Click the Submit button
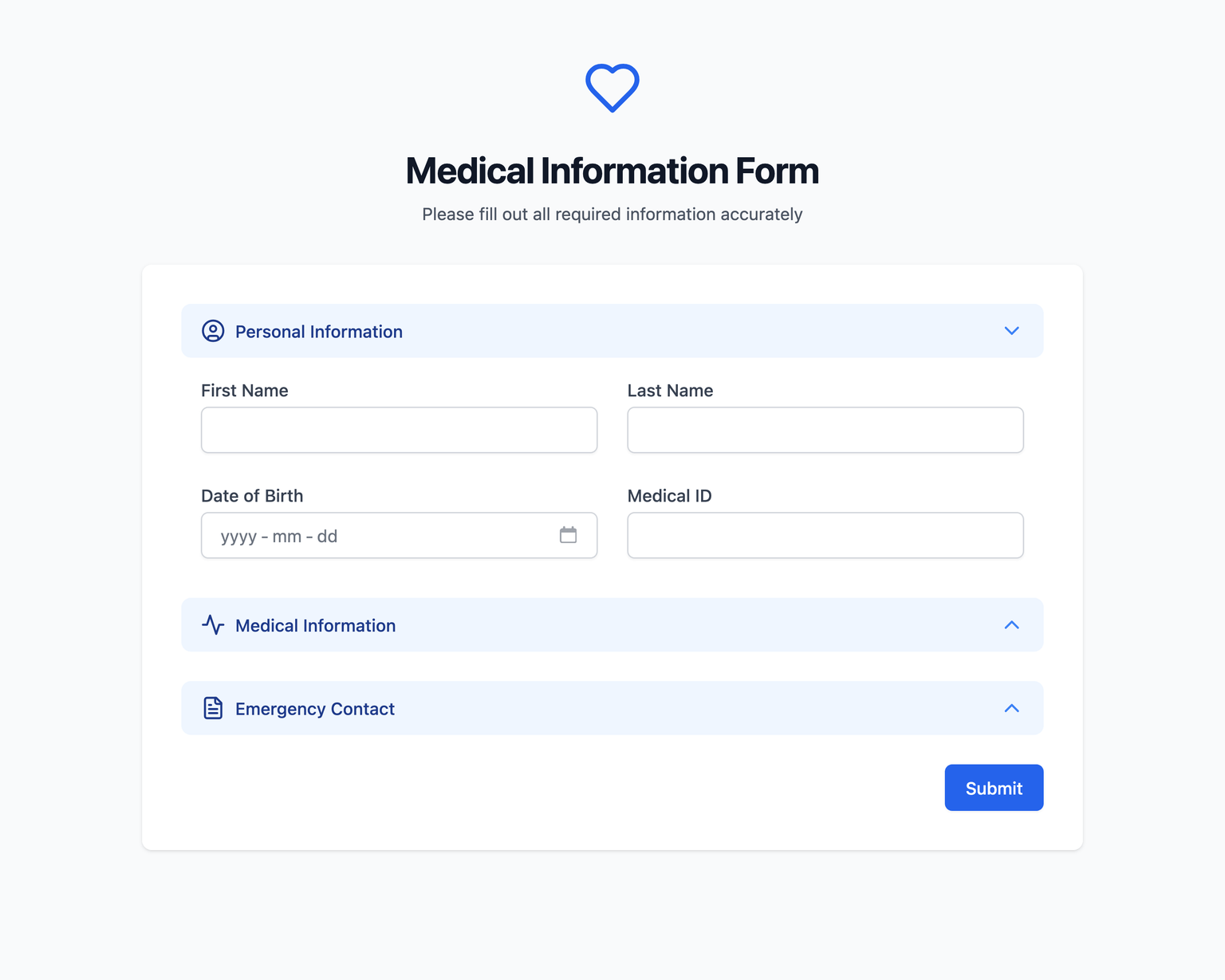The width and height of the screenshot is (1225, 980). point(994,788)
